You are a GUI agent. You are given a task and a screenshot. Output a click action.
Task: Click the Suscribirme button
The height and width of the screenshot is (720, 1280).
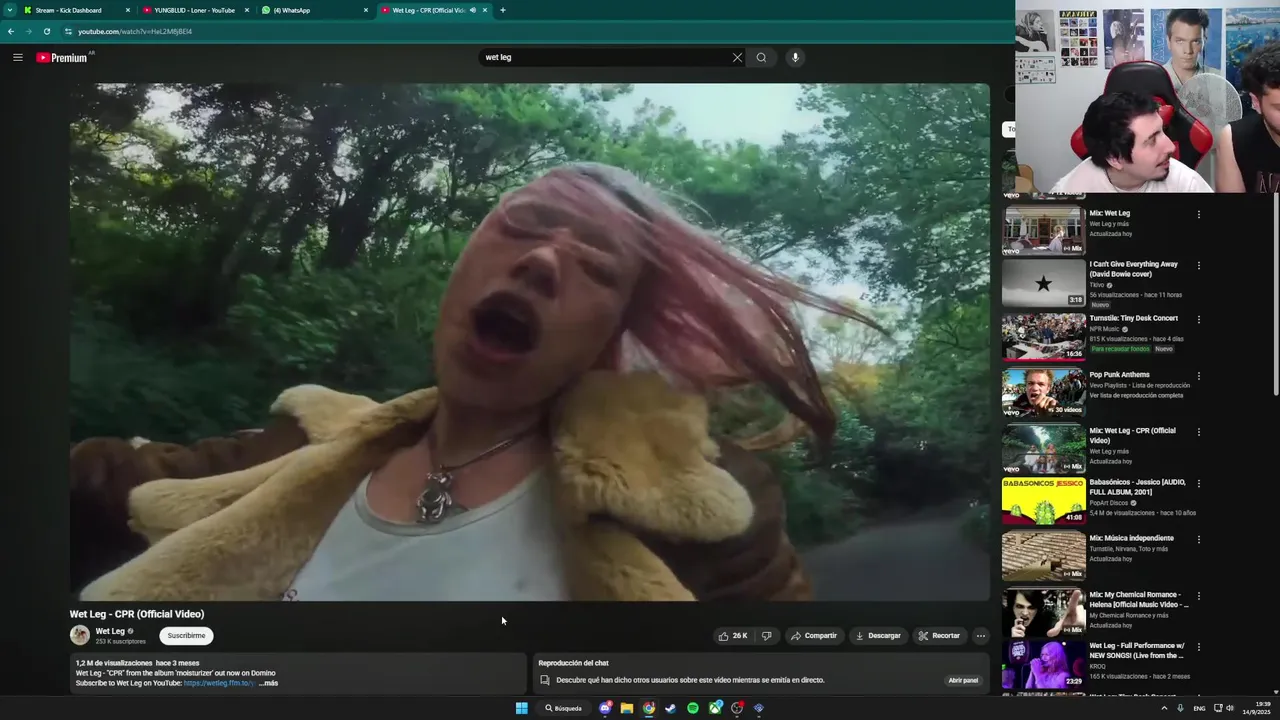(186, 636)
